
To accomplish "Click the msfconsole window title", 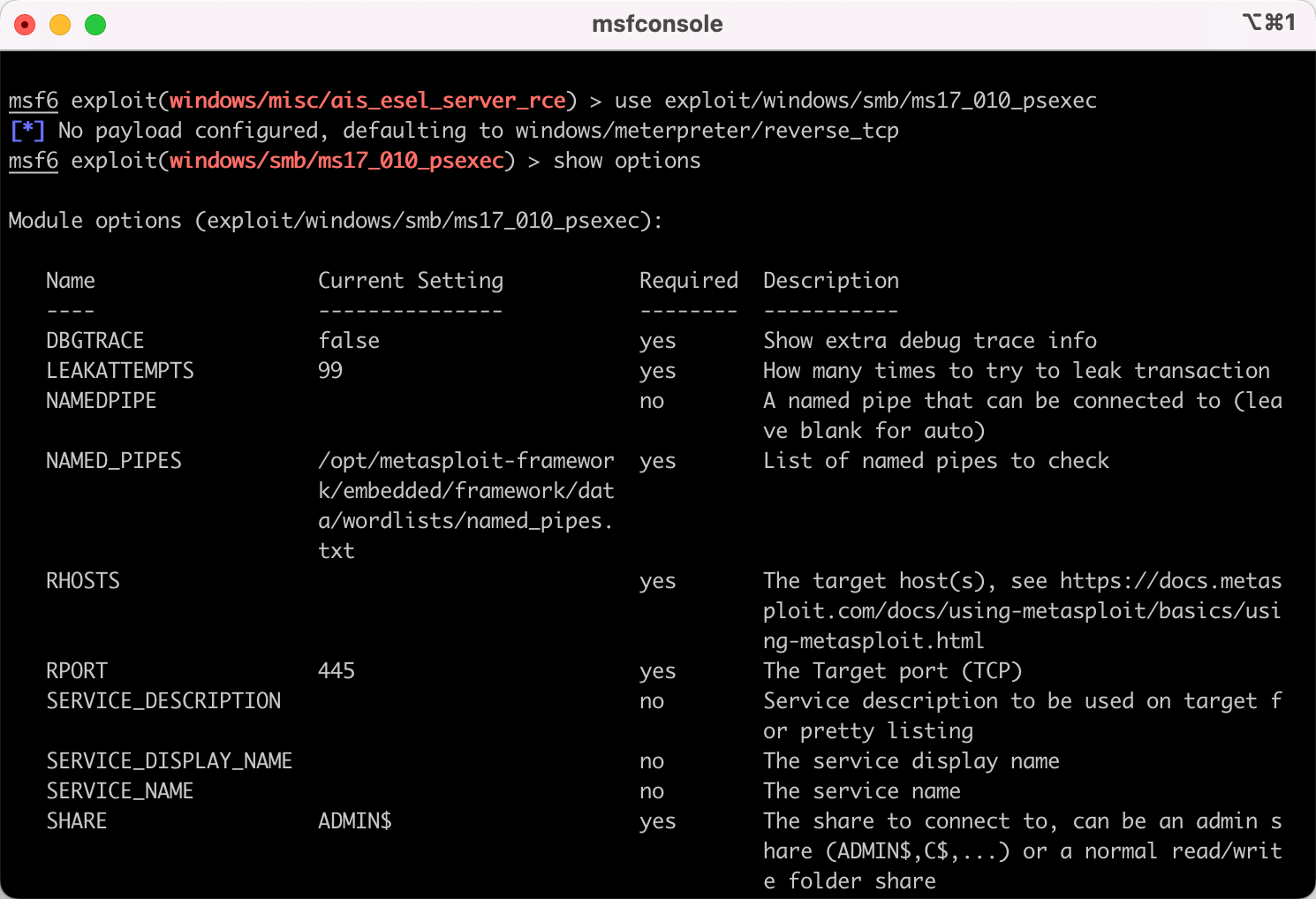I will pyautogui.click(x=657, y=24).
